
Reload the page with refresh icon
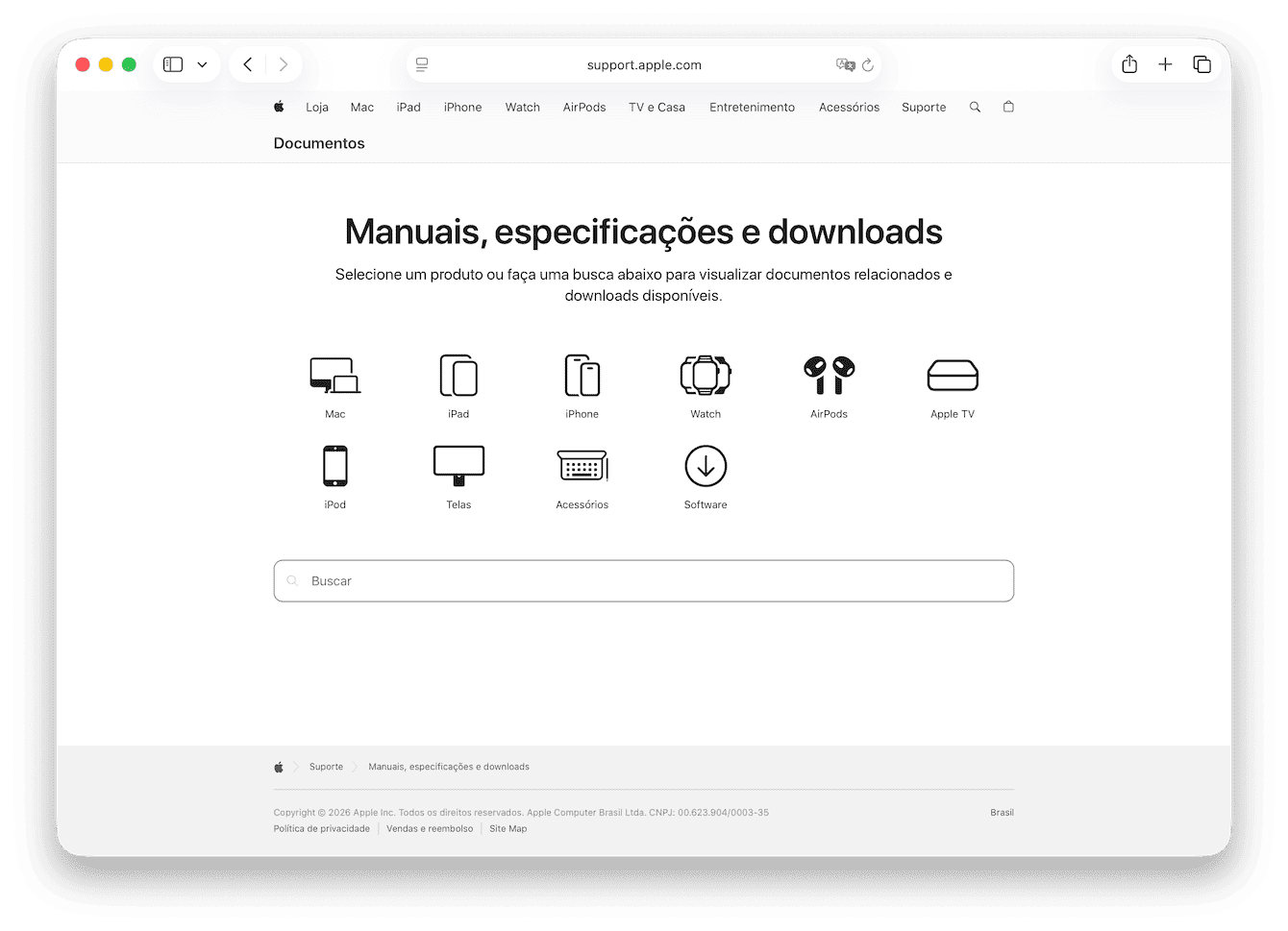point(868,64)
